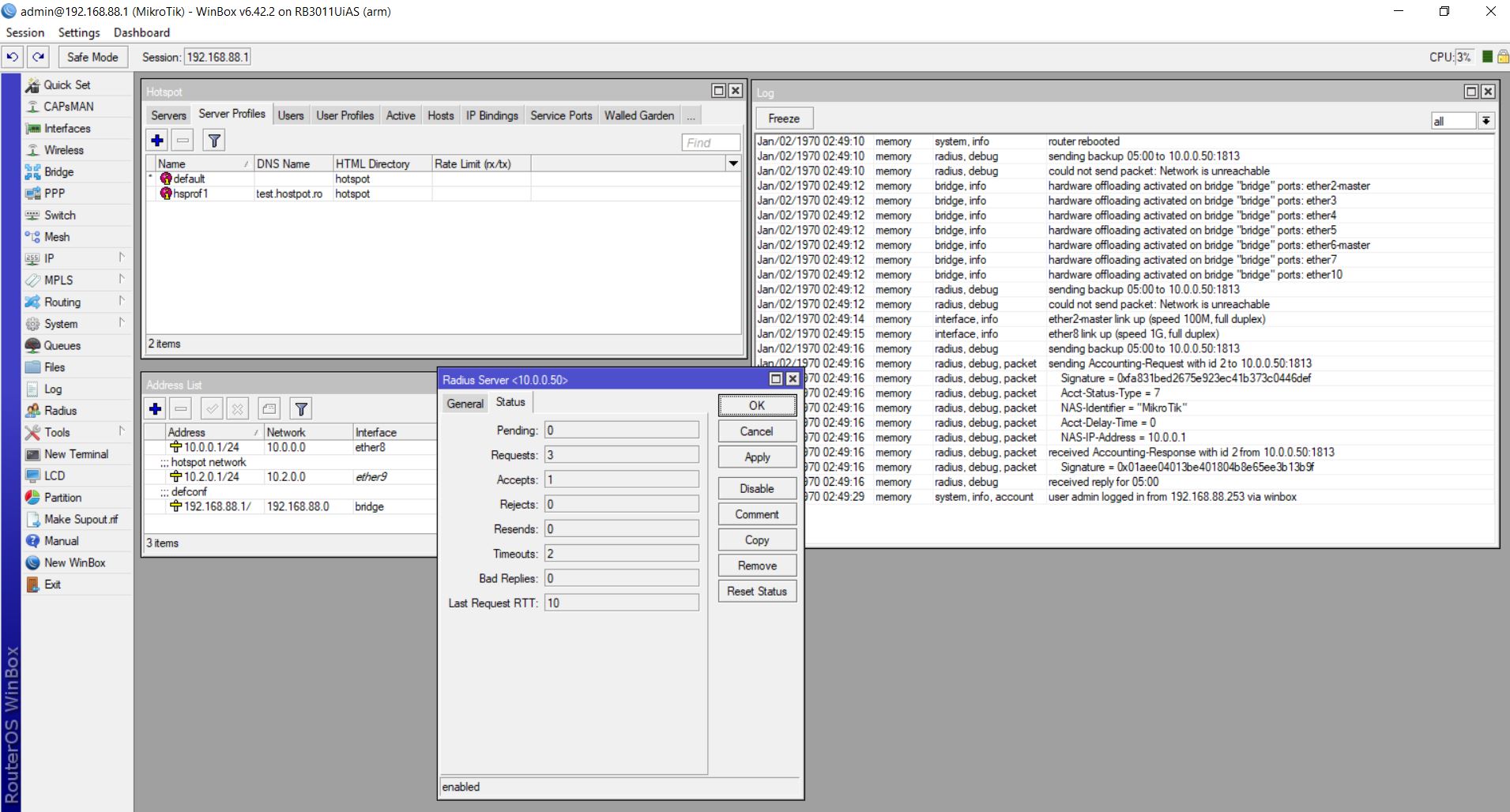Open the Hotspot columns dropdown arrow

point(733,164)
